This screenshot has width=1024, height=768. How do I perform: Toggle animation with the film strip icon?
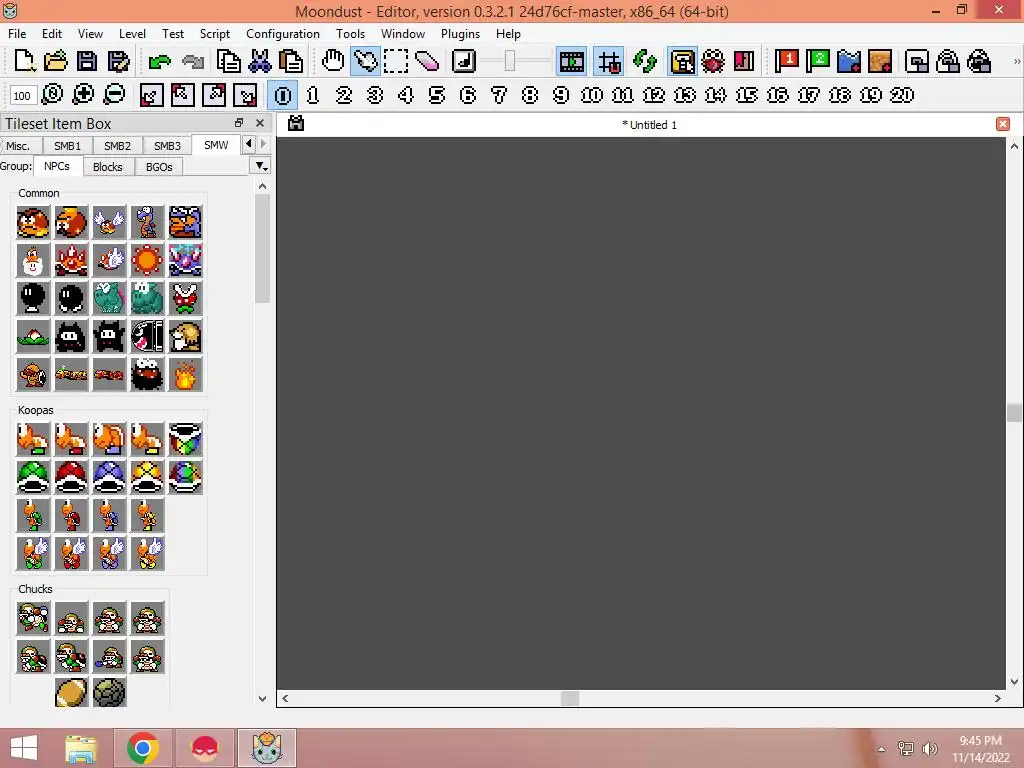pos(571,61)
